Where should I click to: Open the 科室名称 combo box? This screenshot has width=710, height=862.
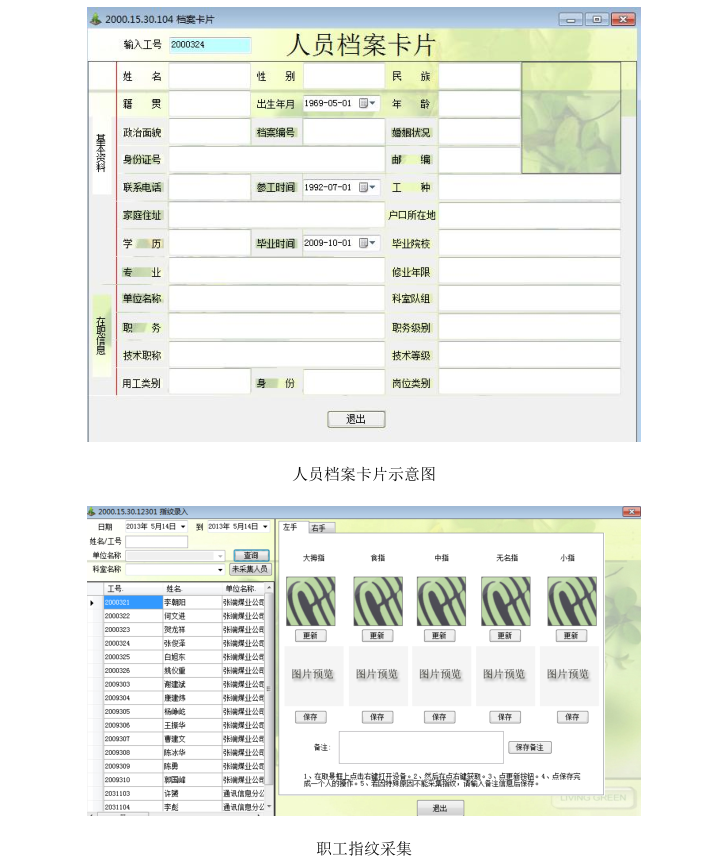coord(220,569)
